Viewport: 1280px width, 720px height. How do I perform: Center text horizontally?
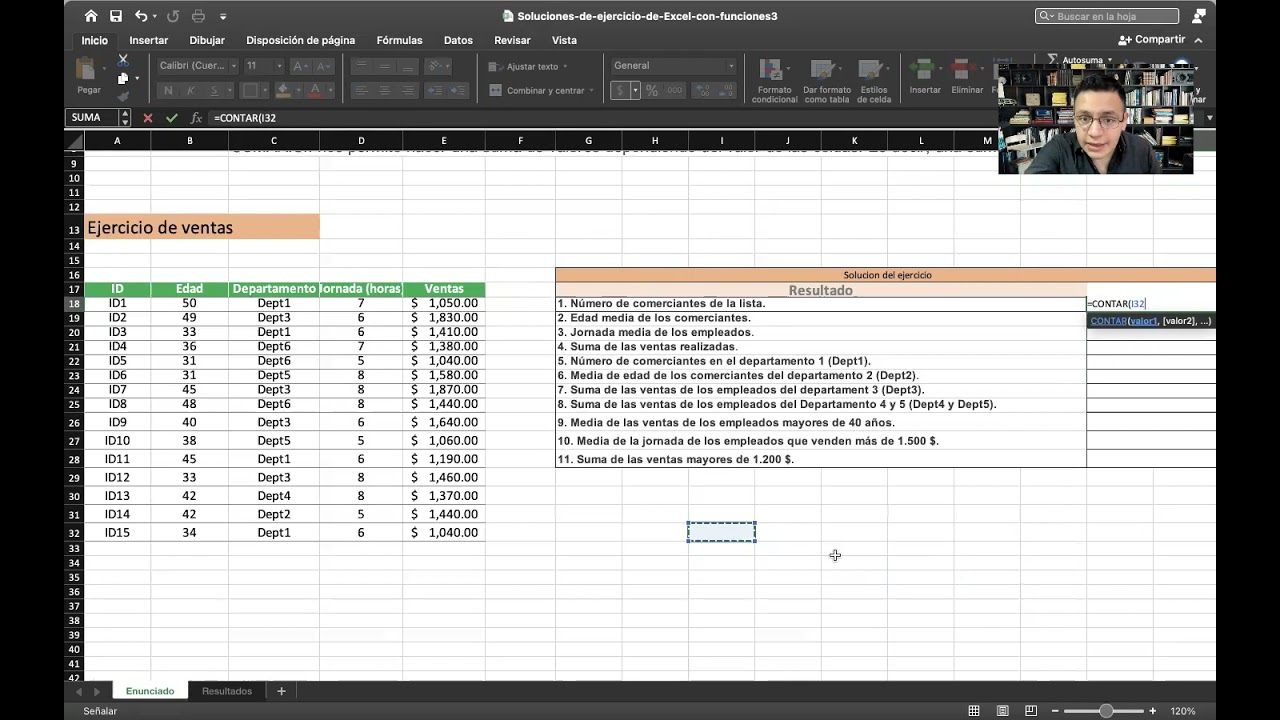385,91
